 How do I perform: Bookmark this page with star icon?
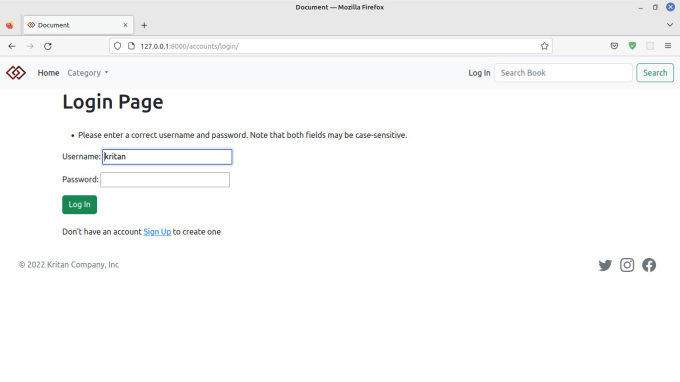pos(545,46)
